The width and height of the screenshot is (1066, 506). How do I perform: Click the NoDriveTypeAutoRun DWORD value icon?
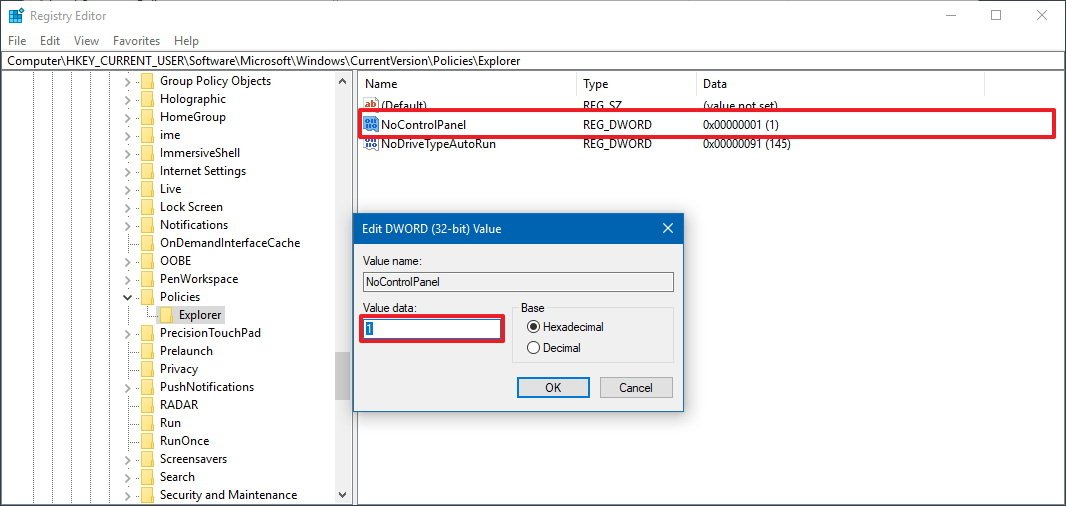[x=372, y=144]
